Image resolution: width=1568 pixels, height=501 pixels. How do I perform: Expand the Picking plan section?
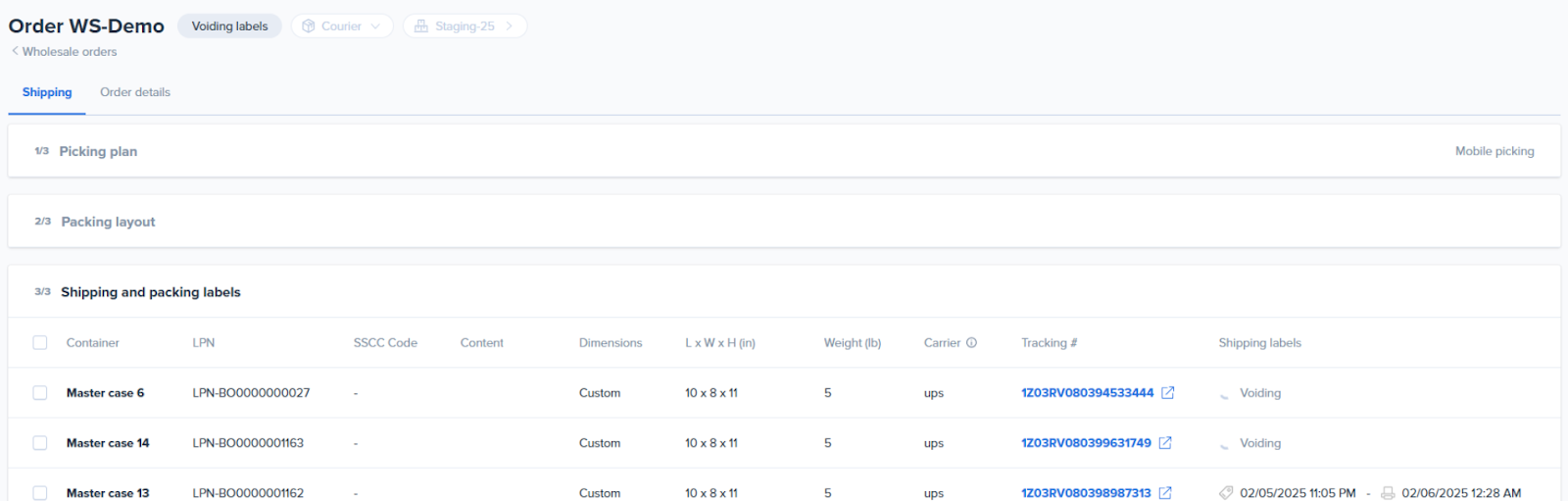coord(98,151)
